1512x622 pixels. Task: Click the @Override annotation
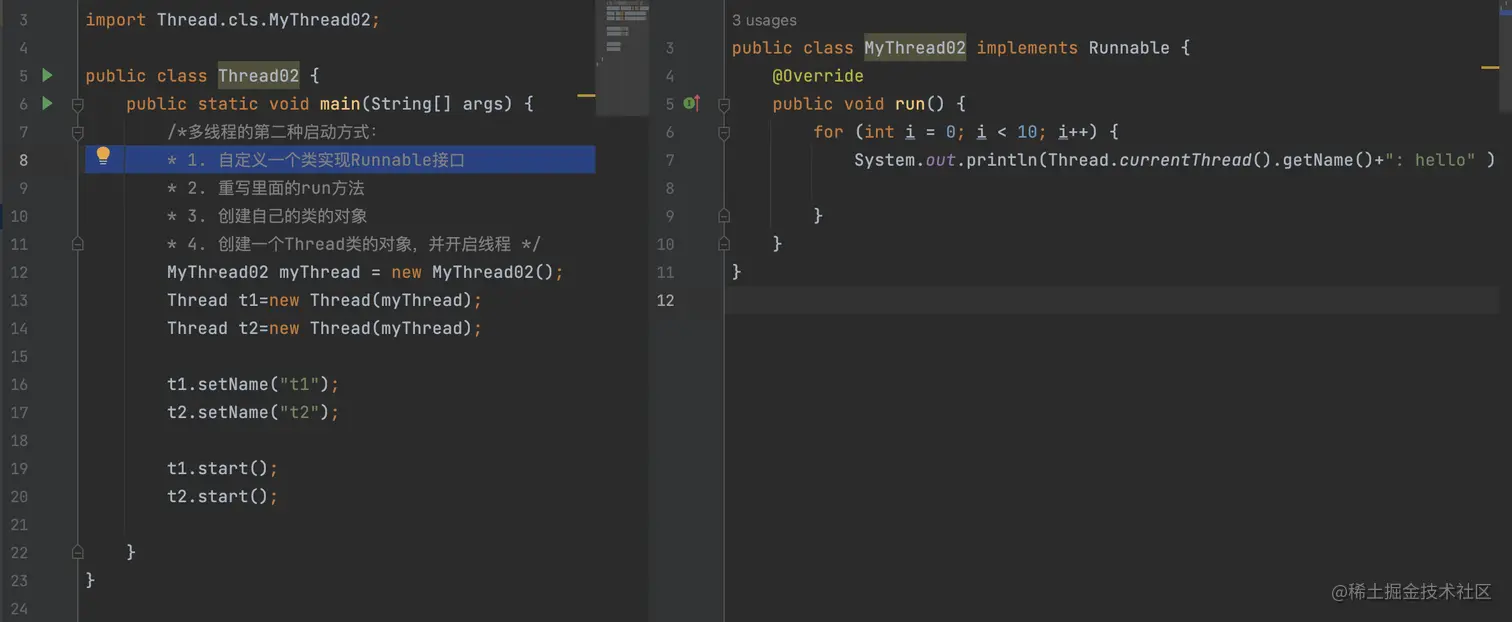pos(818,76)
